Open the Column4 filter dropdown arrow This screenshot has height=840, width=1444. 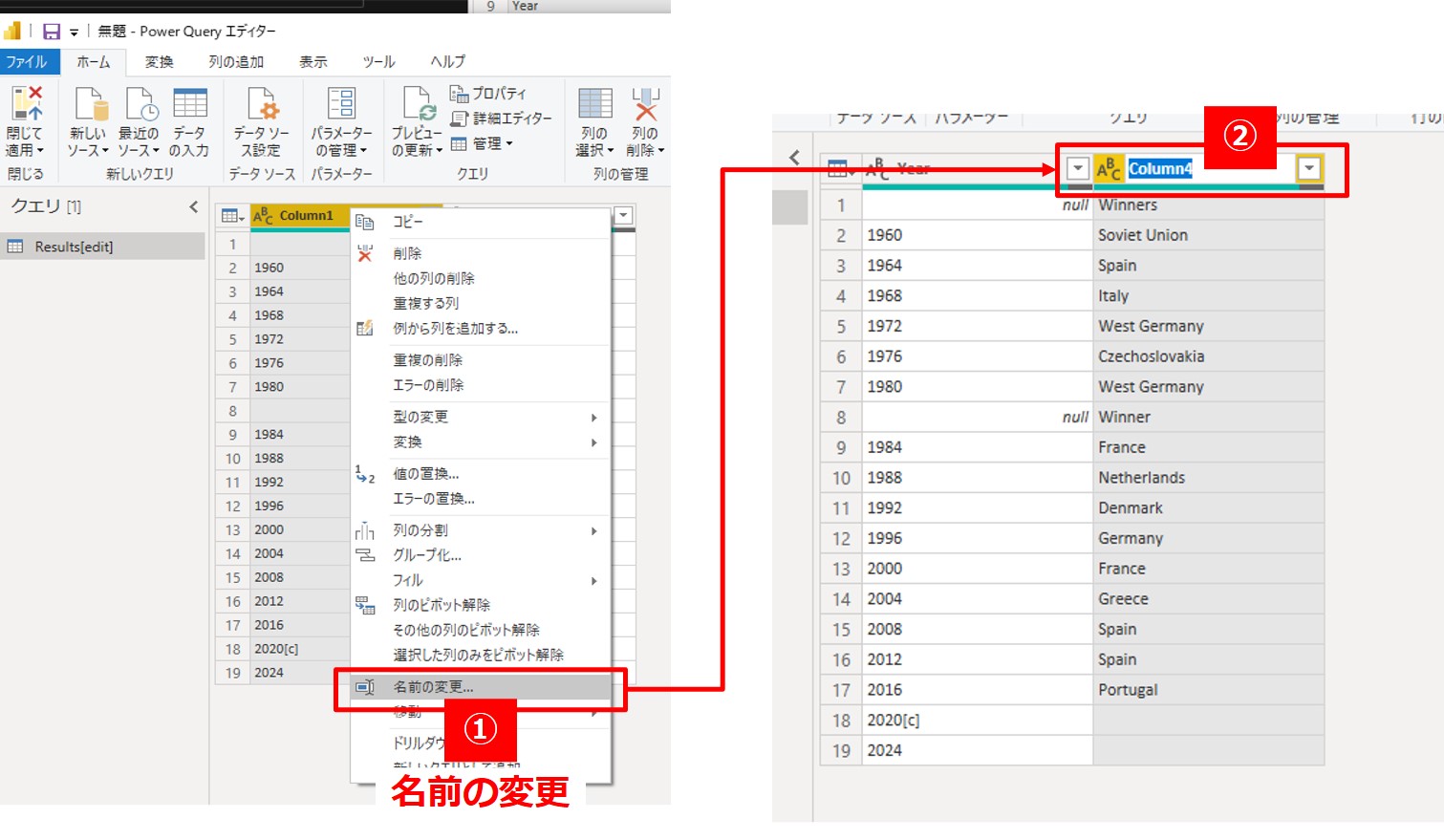click(1308, 169)
